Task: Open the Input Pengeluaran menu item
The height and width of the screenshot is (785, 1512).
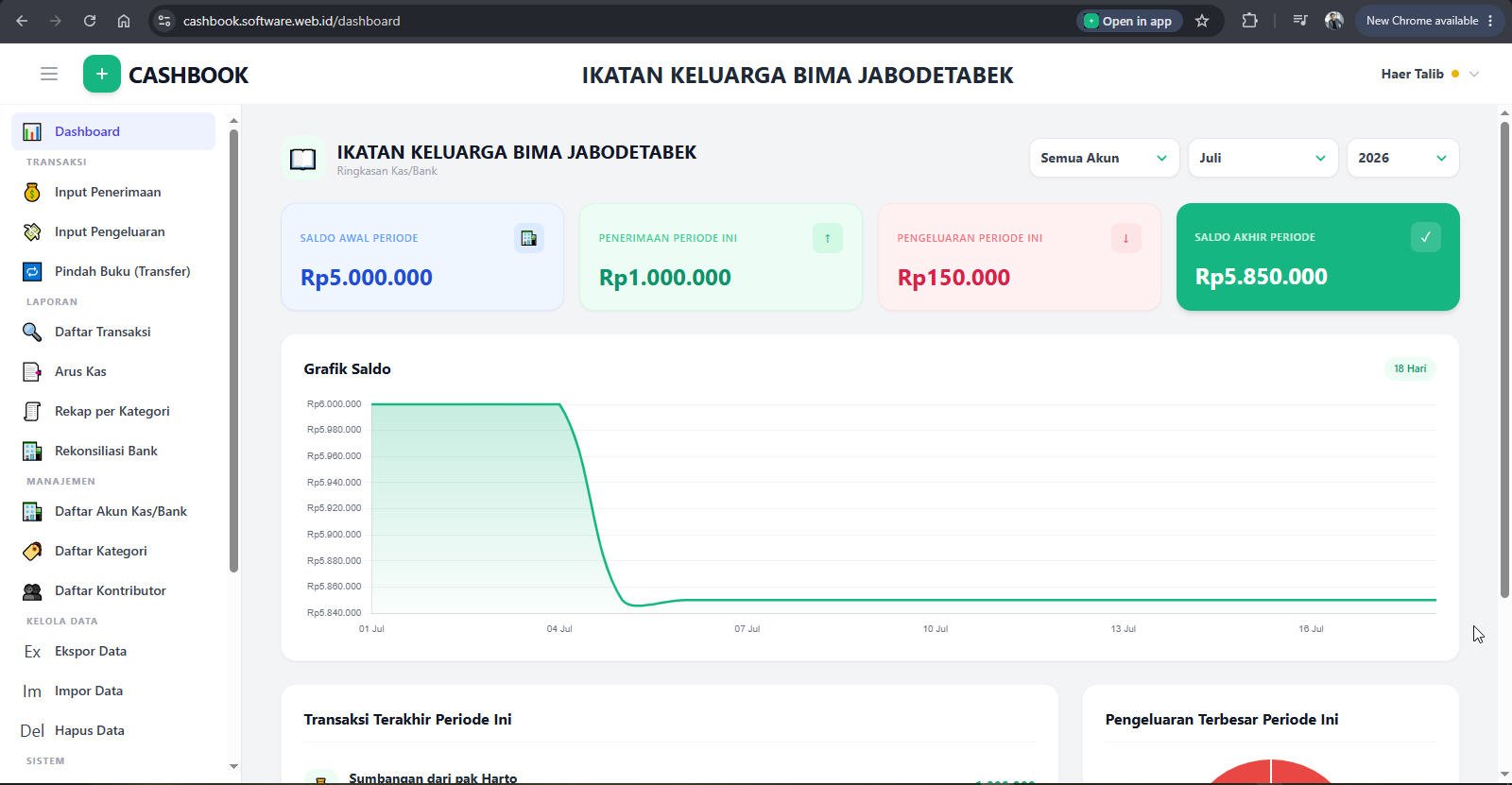Action: coord(113,231)
